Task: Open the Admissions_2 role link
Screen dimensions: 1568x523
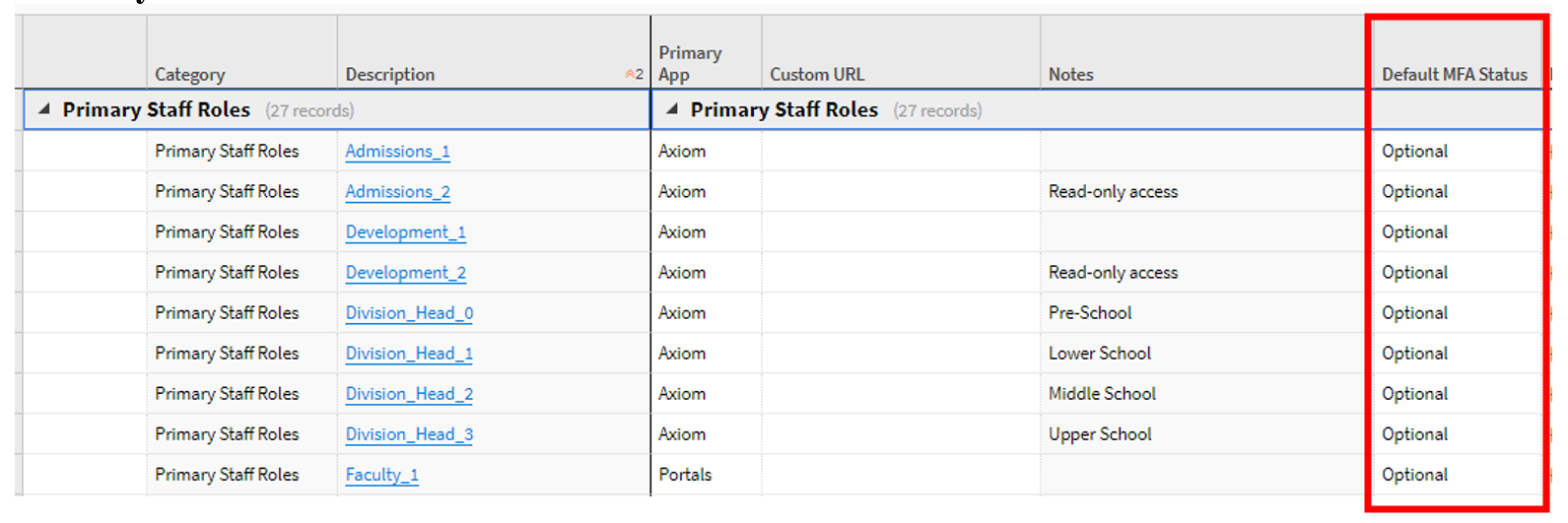Action: 397,192
